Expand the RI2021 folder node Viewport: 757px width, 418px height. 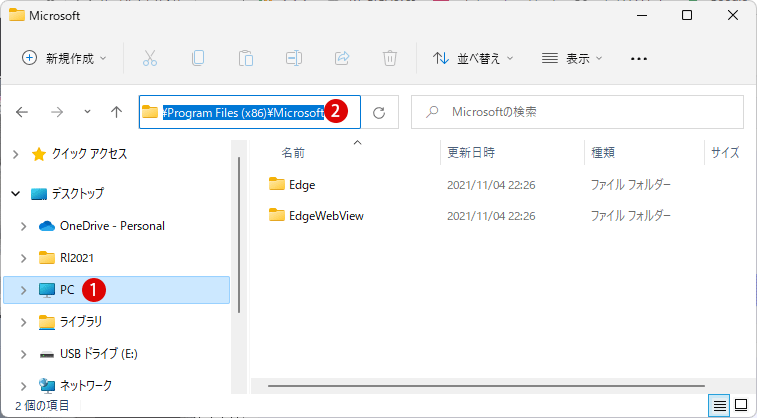point(23,258)
